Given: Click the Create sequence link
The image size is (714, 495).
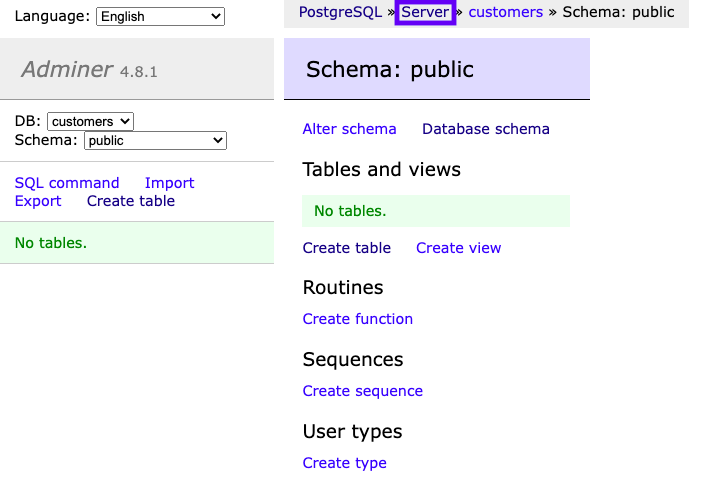Looking at the screenshot, I should click(362, 391).
